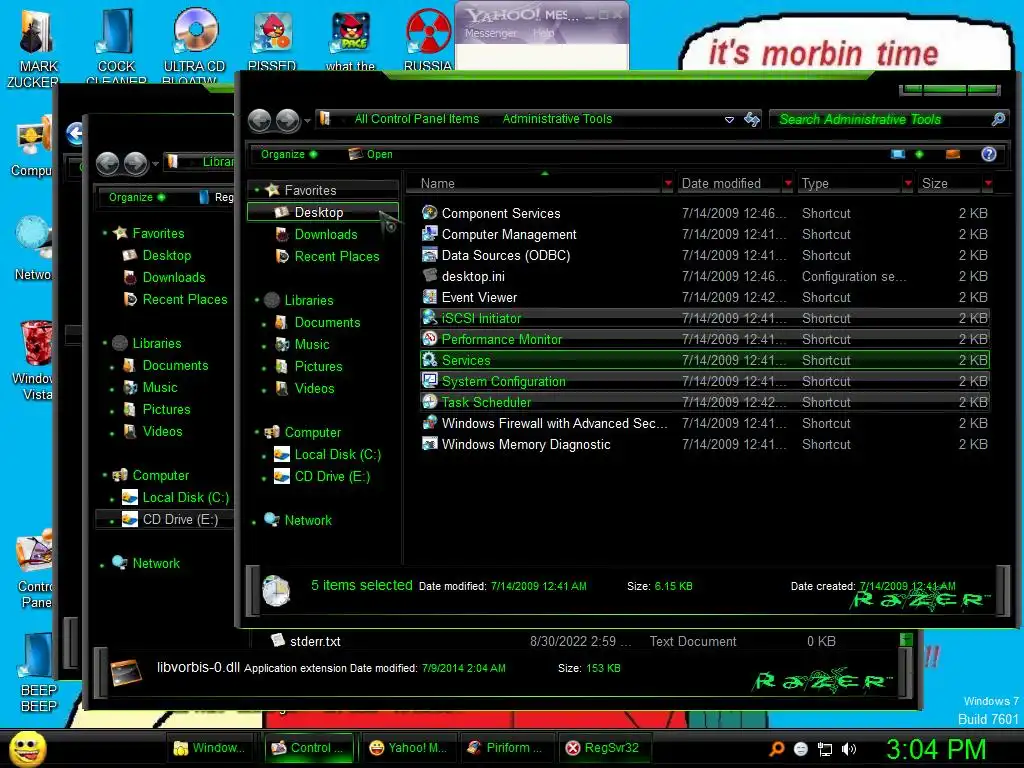1024x768 pixels.
Task: Open the help question mark icon
Action: click(x=988, y=154)
